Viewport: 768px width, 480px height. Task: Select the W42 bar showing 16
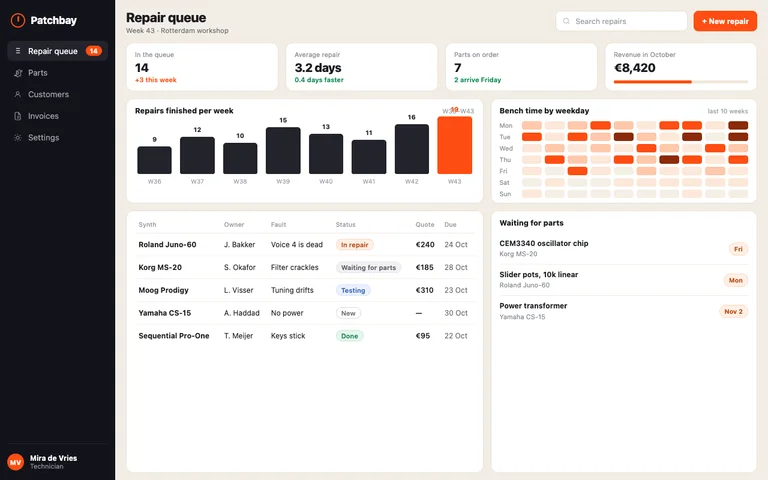[x=412, y=149]
